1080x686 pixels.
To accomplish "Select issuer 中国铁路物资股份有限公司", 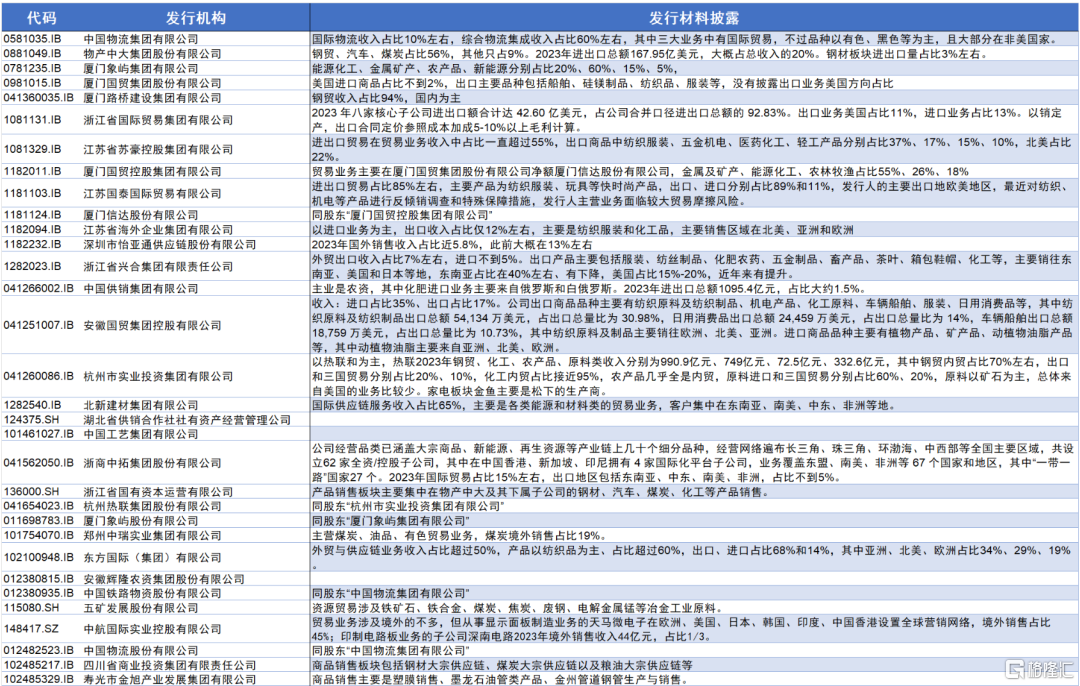I will [152, 593].
